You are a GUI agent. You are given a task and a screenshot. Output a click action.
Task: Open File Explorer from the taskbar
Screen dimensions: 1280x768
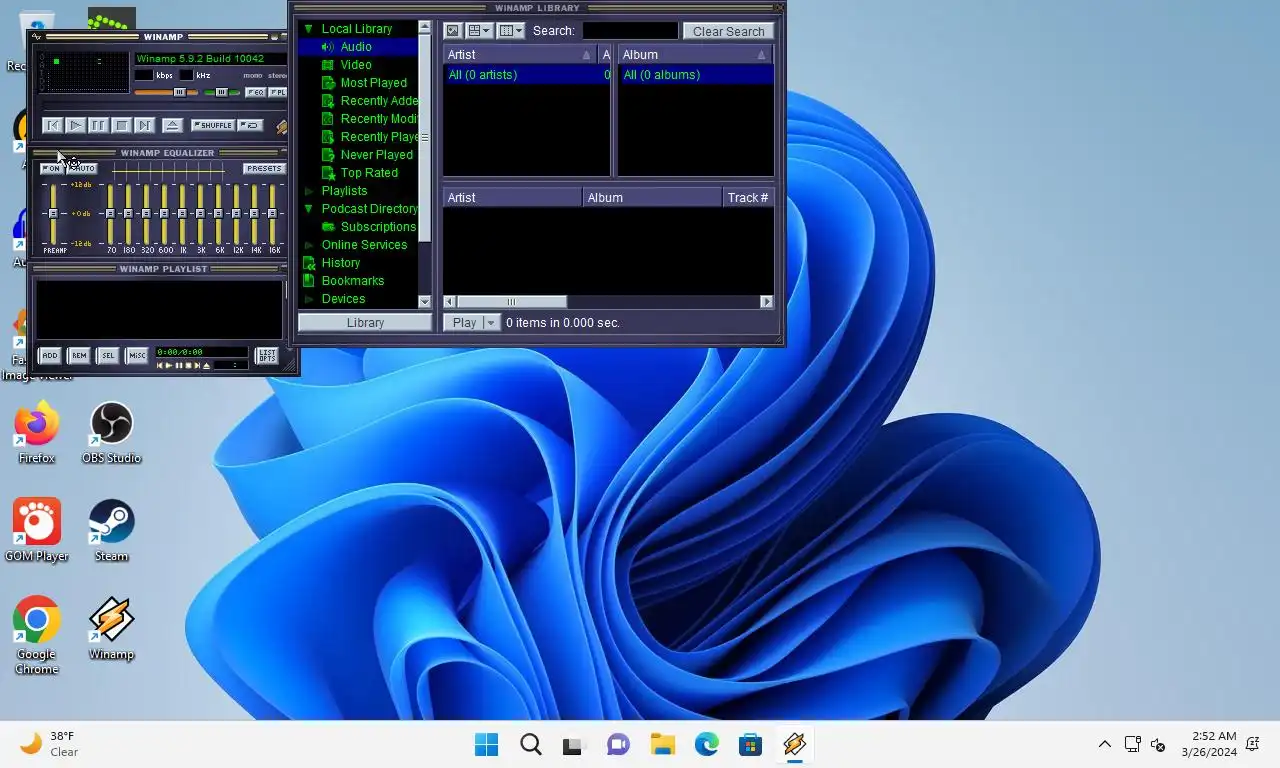tap(663, 744)
